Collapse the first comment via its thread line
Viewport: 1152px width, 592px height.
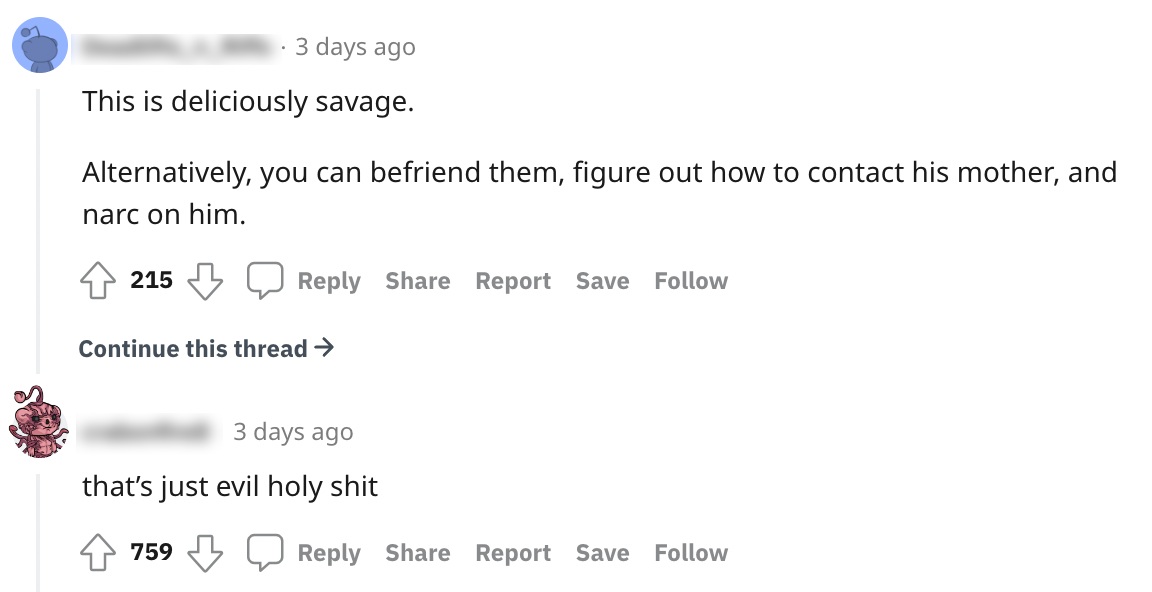pos(39,230)
